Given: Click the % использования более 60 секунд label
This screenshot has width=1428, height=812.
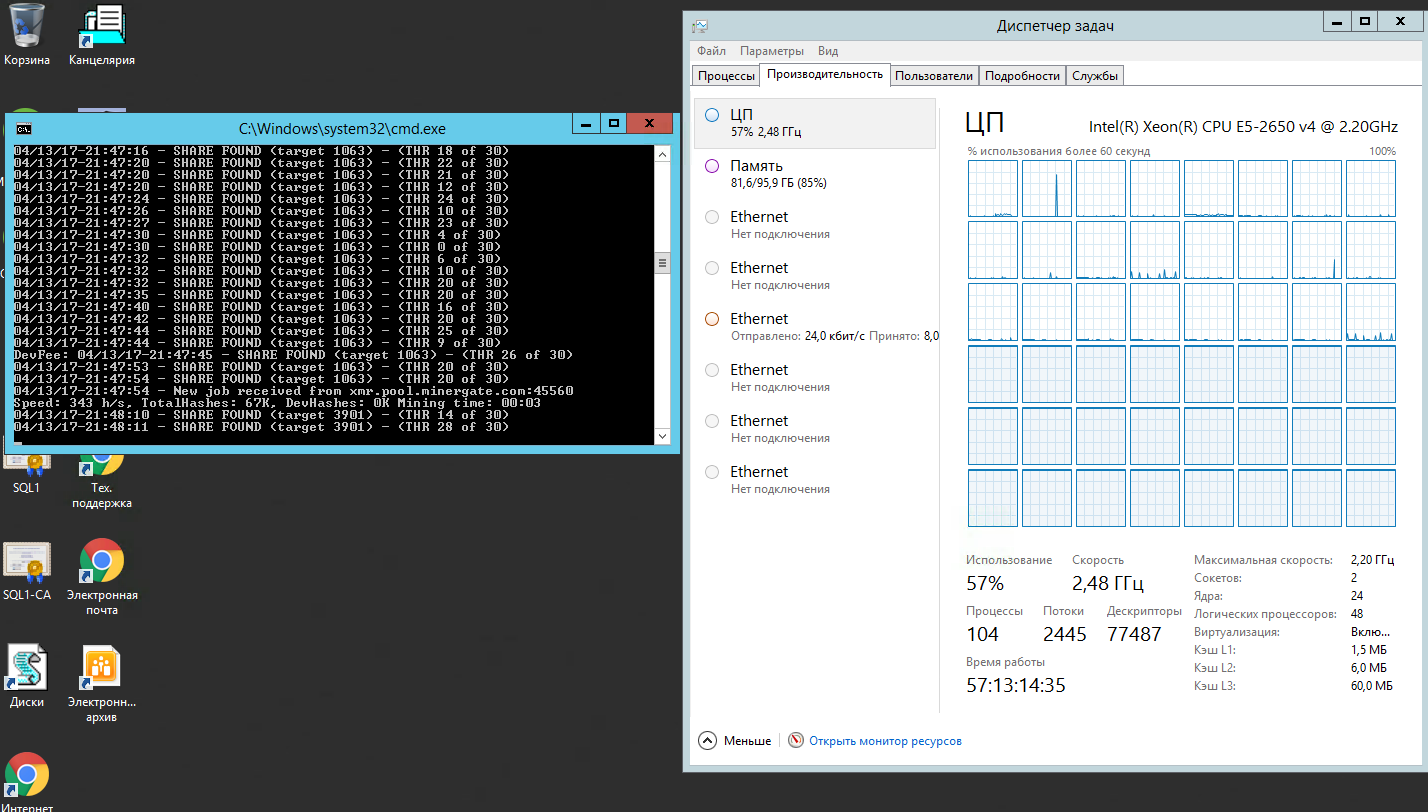Looking at the screenshot, I should tap(1059, 151).
